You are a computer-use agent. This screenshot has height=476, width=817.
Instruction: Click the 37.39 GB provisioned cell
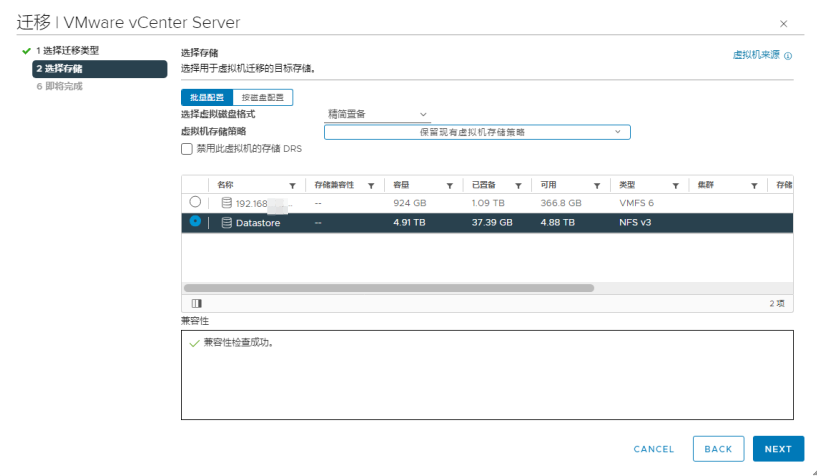click(492, 222)
